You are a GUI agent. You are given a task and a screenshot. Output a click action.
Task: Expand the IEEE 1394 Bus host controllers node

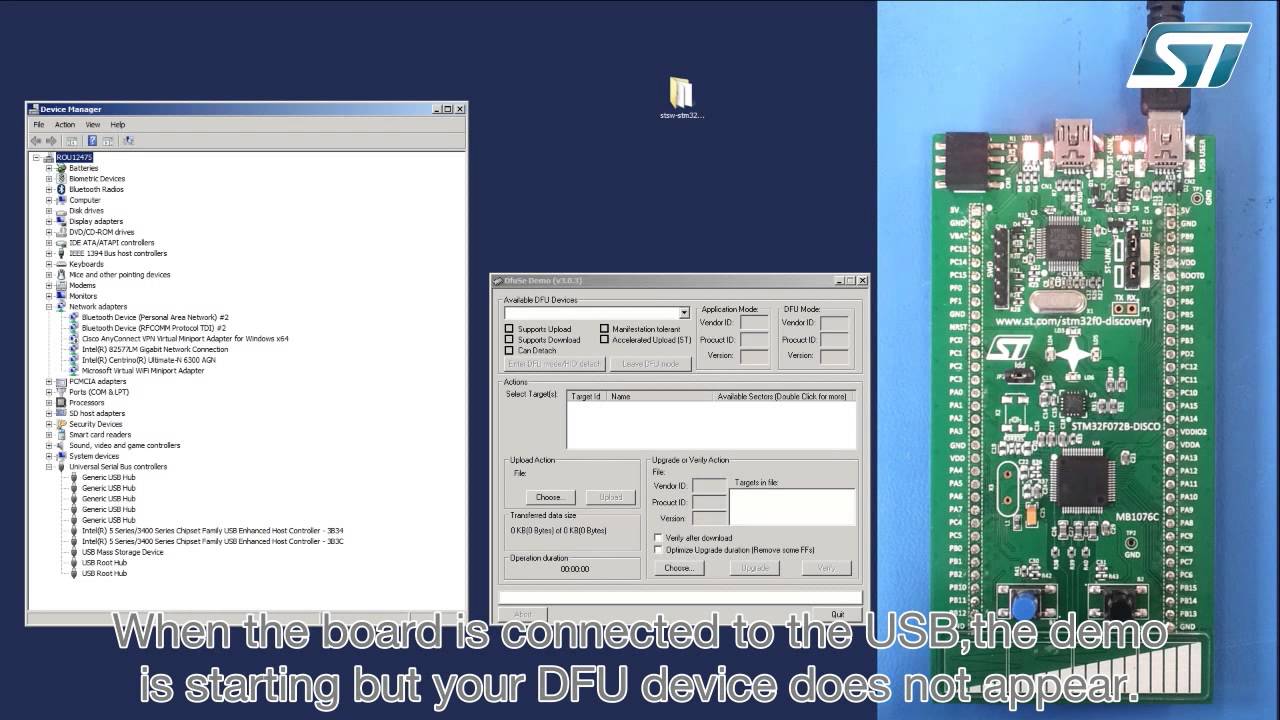[49, 253]
